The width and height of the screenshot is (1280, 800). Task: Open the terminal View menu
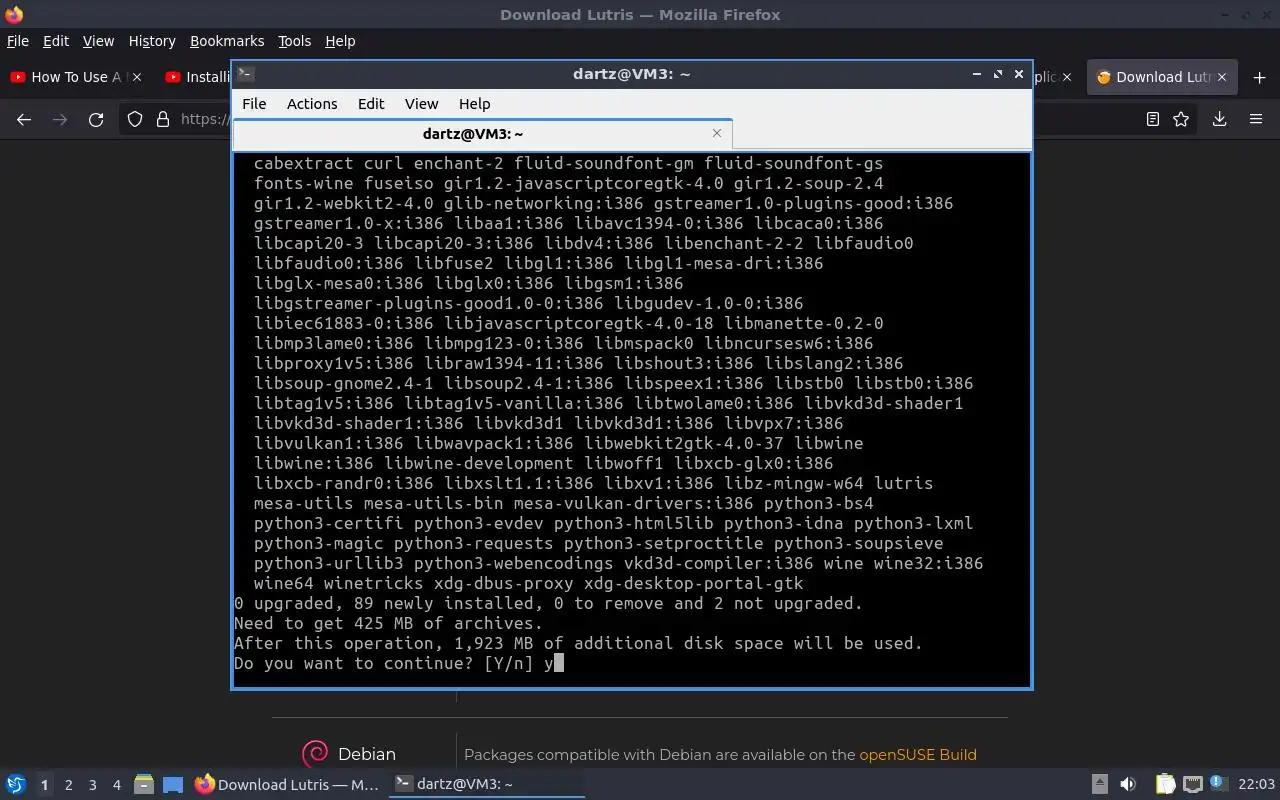pyautogui.click(x=421, y=104)
